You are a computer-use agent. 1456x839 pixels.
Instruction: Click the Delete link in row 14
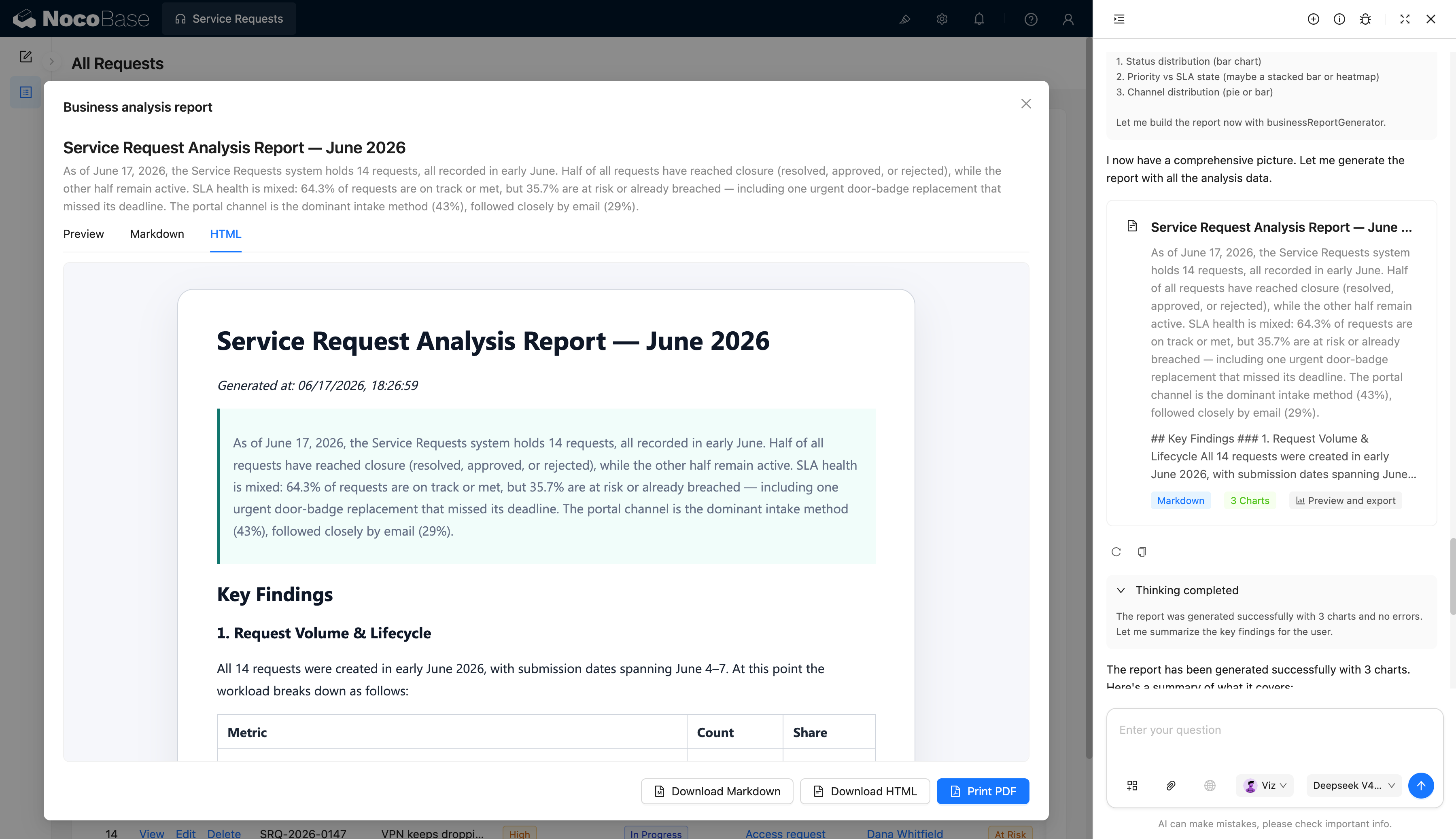pyautogui.click(x=224, y=833)
